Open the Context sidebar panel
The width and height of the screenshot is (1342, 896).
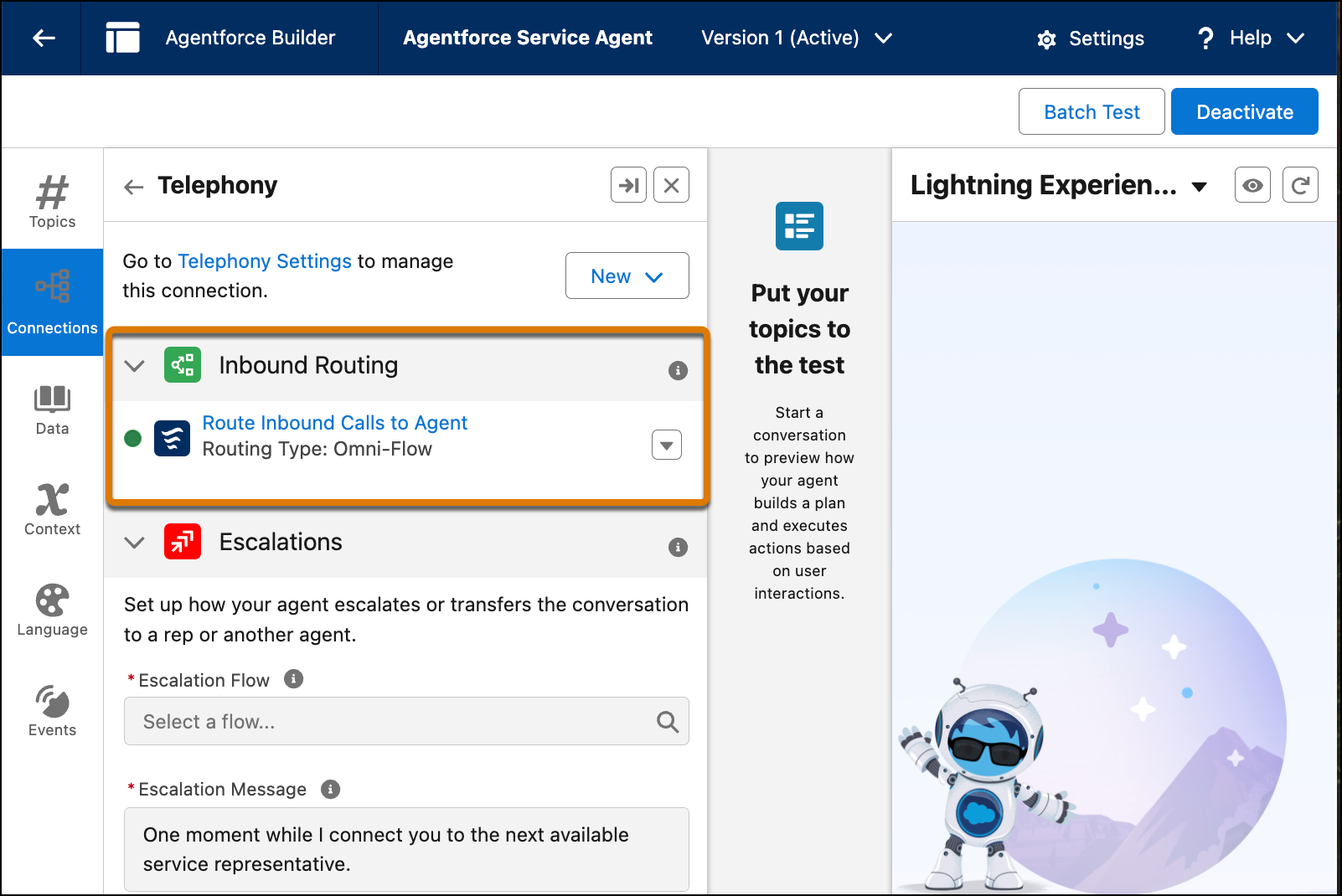[52, 509]
